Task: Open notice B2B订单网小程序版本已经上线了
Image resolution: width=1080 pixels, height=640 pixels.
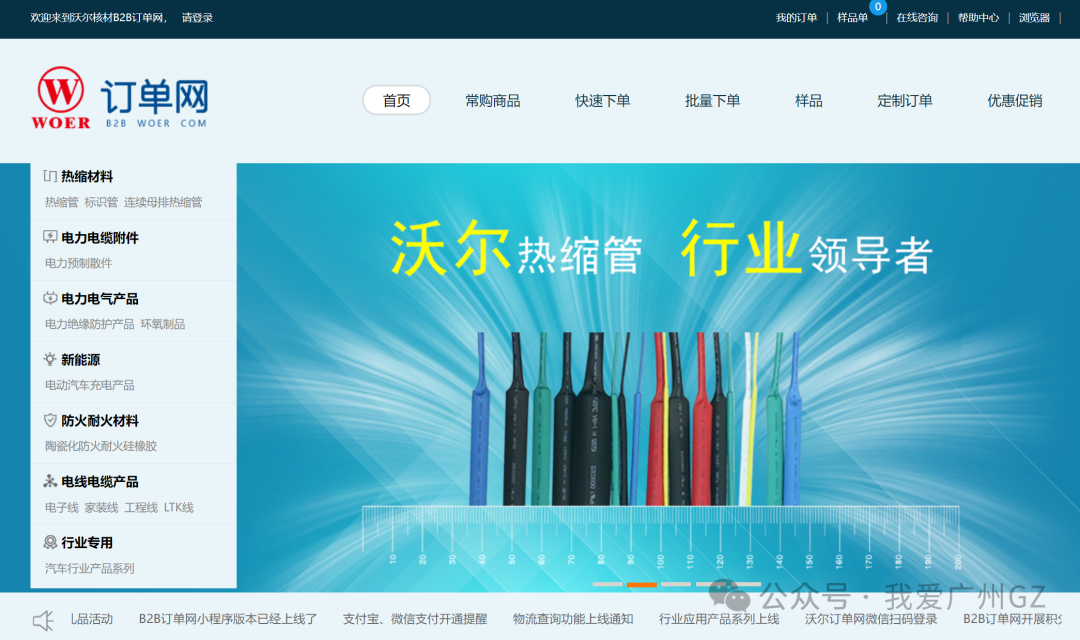Action: (228, 619)
